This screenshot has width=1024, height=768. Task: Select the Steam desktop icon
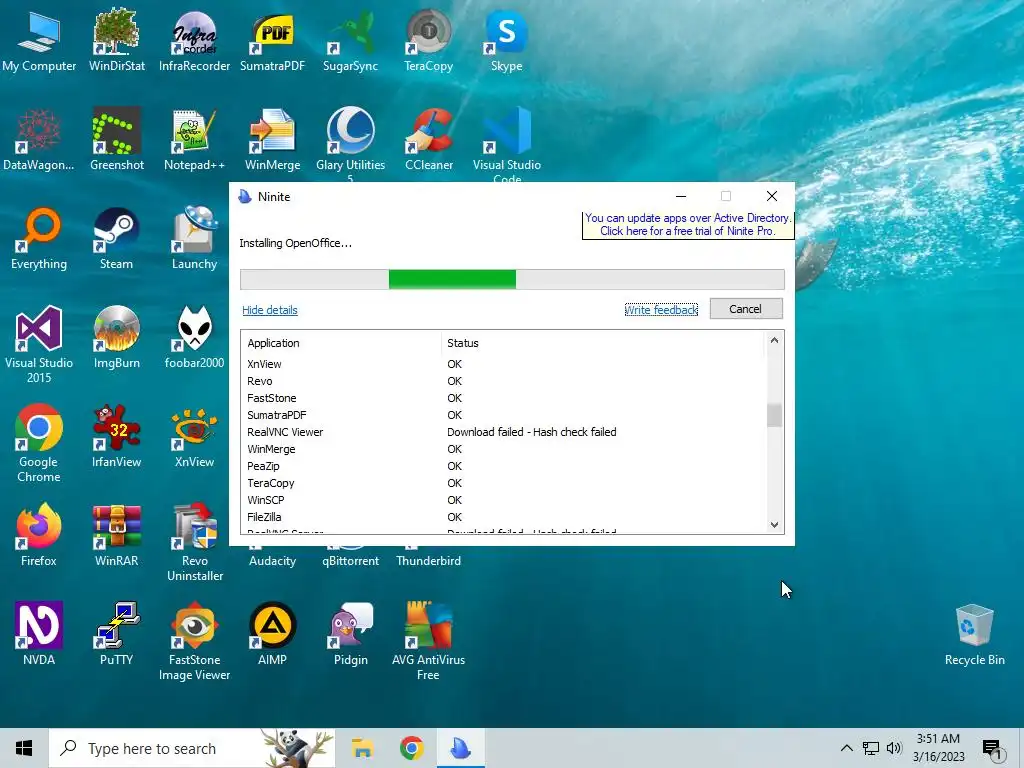pyautogui.click(x=116, y=238)
